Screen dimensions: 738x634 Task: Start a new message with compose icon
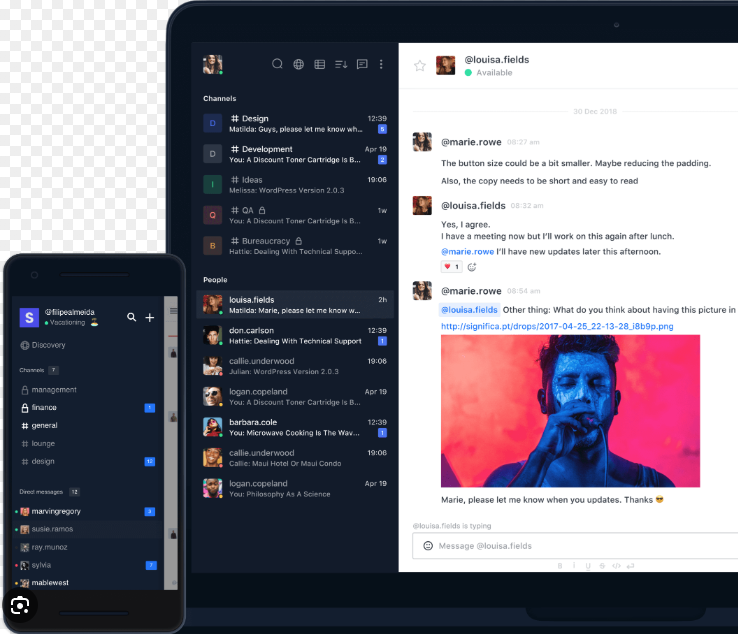point(362,64)
